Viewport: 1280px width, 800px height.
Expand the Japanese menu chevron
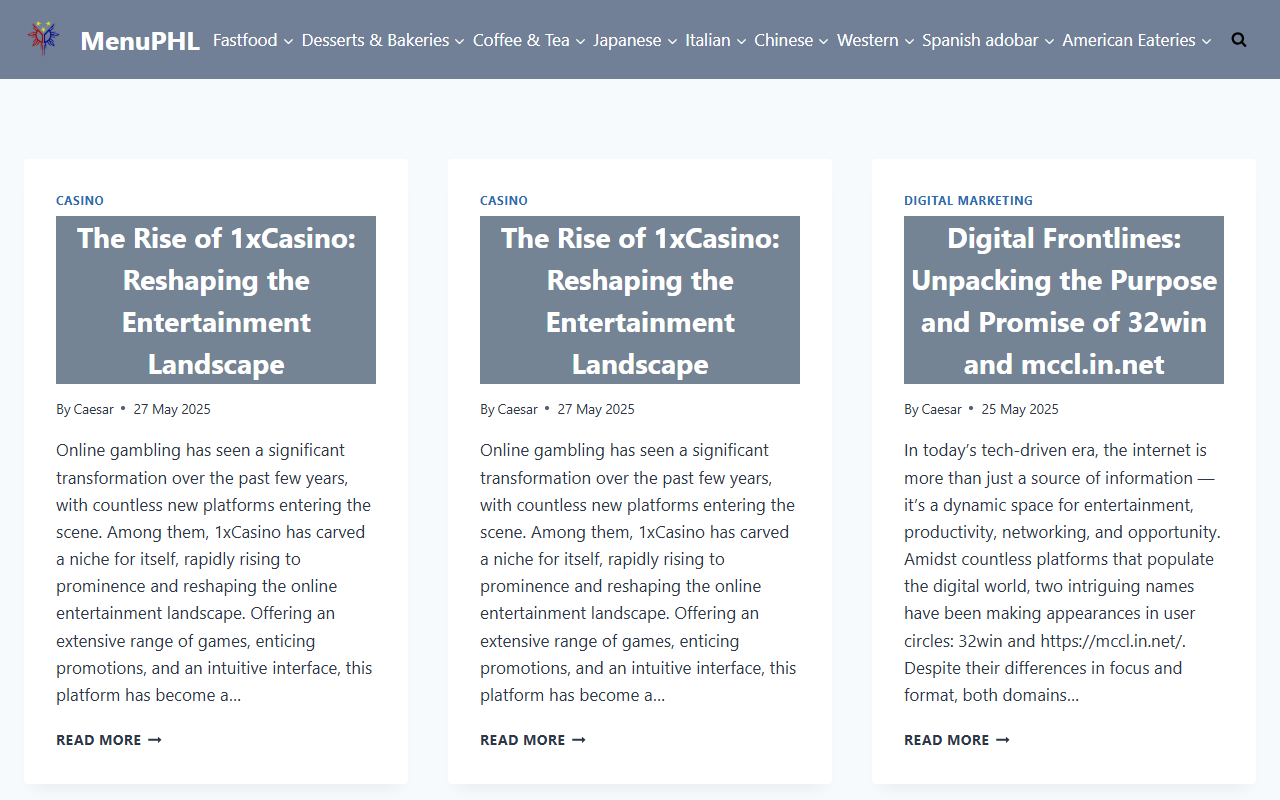672,41
